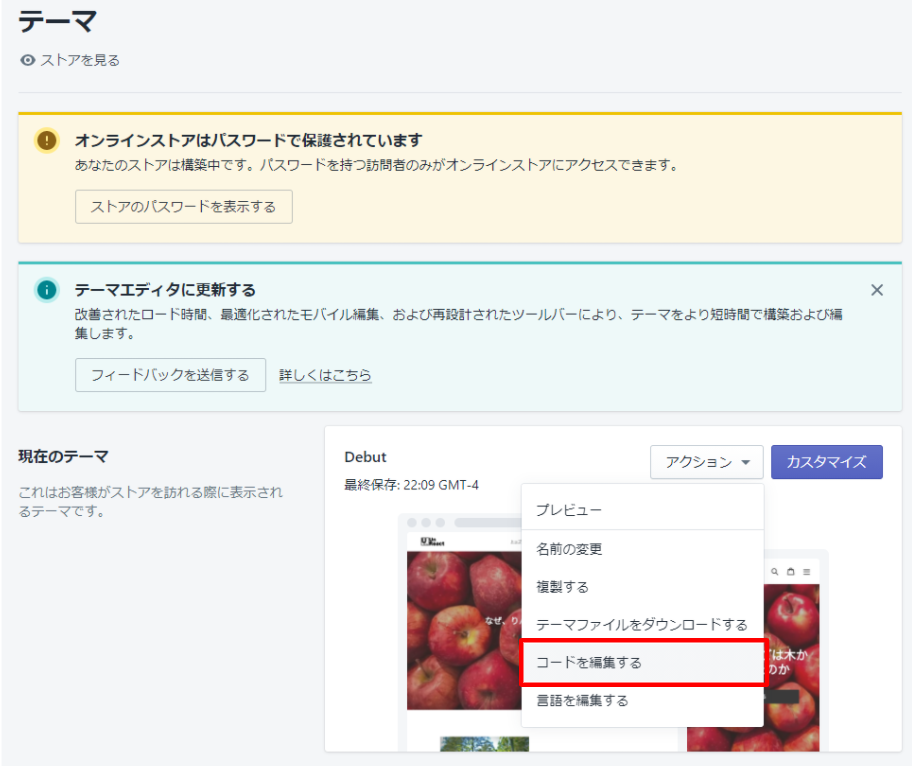The image size is (912, 766).
Task: Click the オンラインストアはパスワードで保護されています heading
Action: coord(248,140)
